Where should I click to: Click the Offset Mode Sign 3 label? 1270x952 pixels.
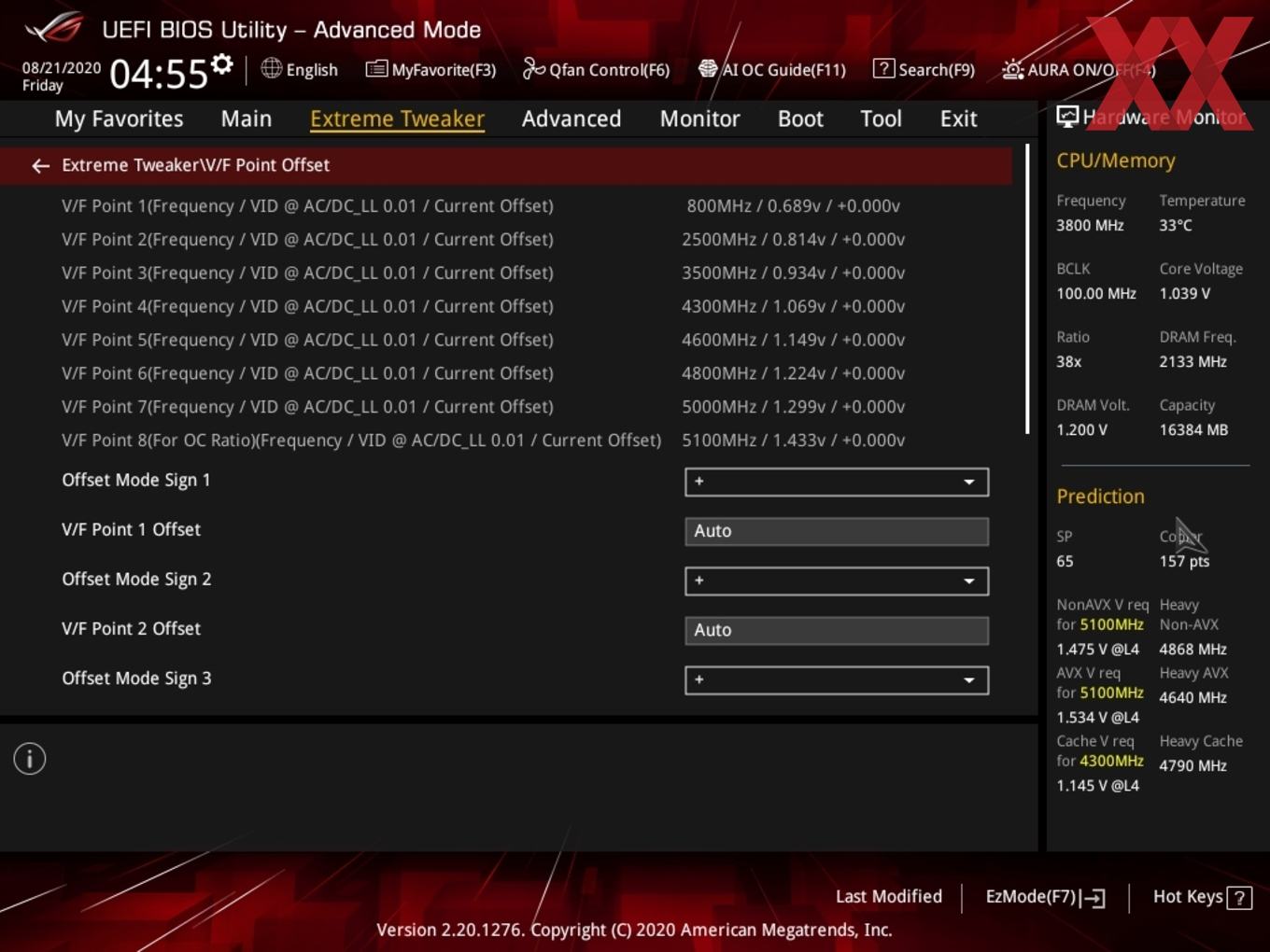tap(136, 678)
